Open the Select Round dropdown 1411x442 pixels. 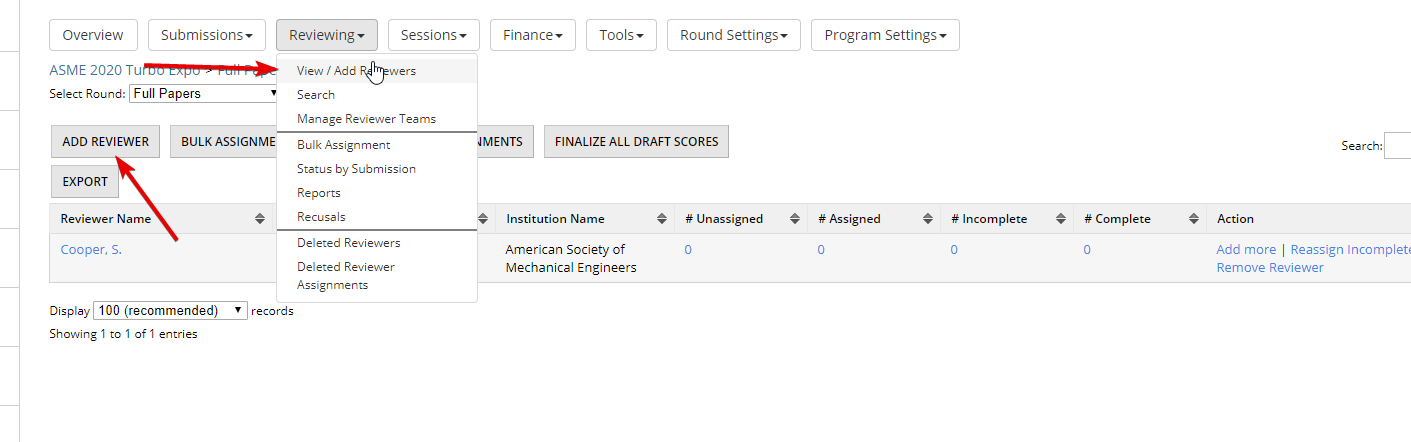pos(204,94)
